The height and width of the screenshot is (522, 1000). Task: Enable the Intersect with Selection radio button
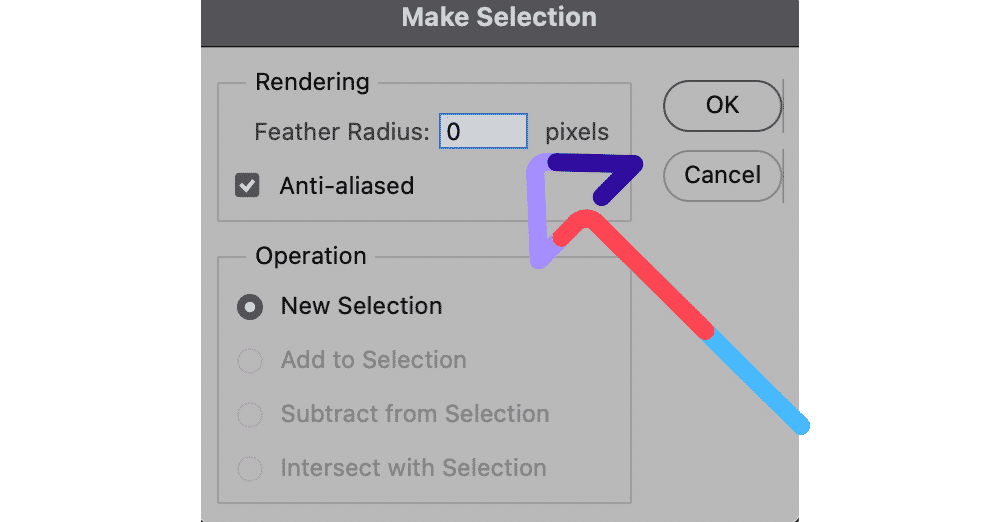249,468
